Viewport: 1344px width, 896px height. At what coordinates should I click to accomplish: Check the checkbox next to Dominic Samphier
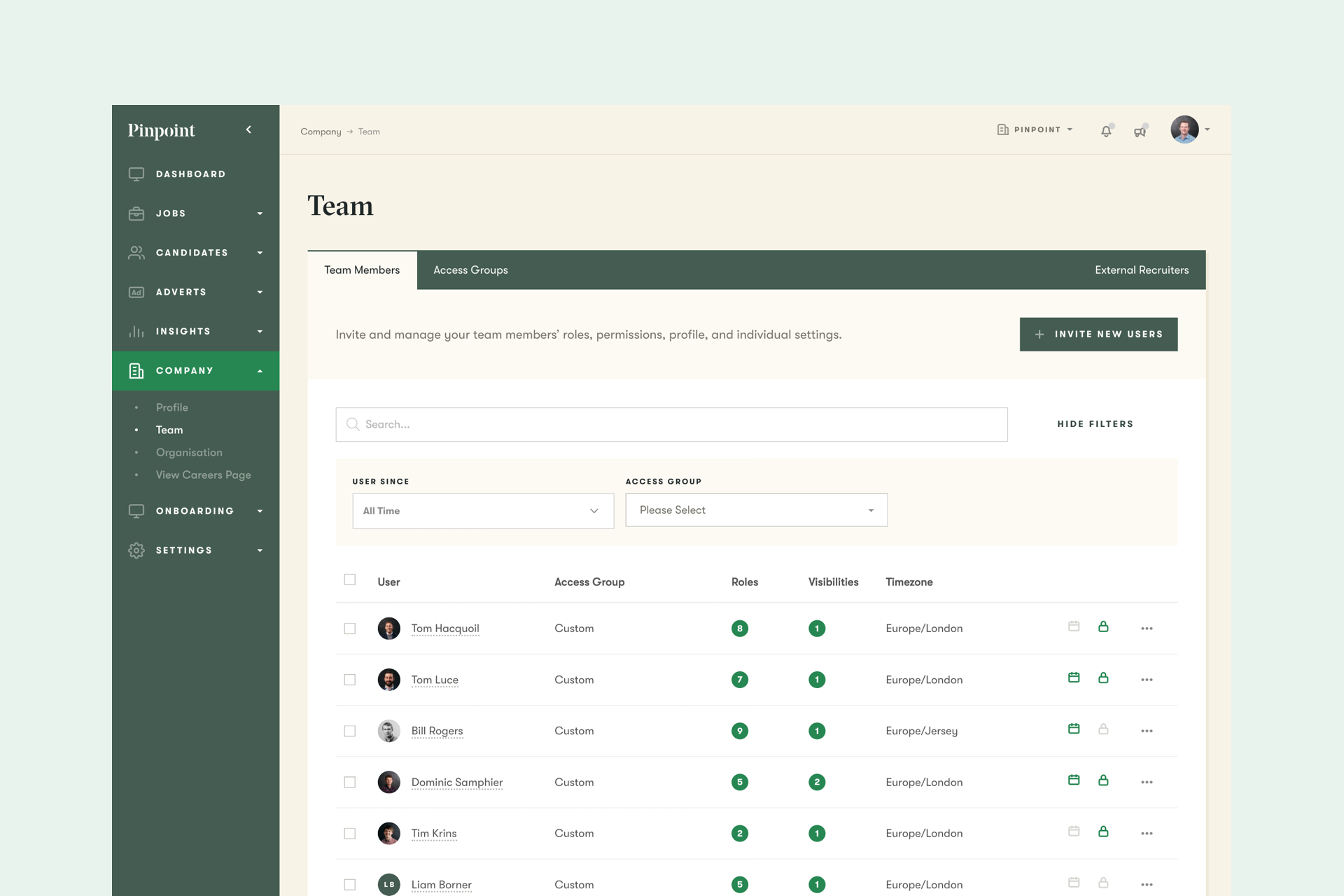[x=350, y=782]
